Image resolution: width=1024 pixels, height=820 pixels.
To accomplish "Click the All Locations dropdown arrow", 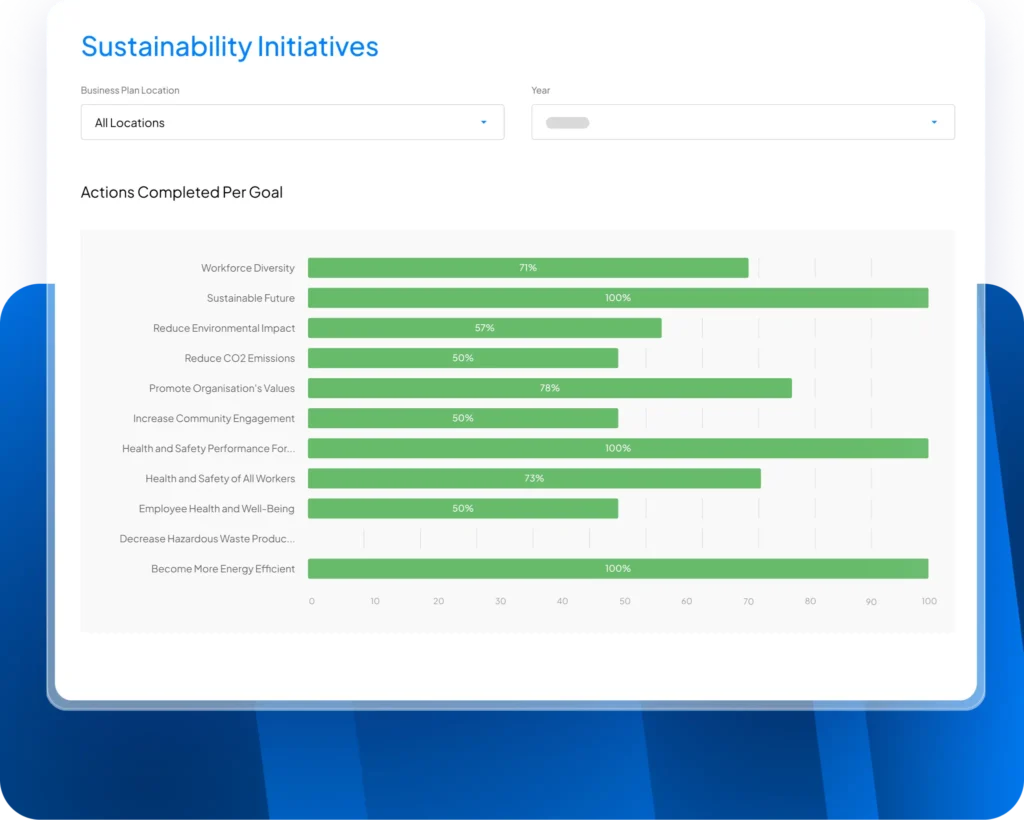I will 484,122.
